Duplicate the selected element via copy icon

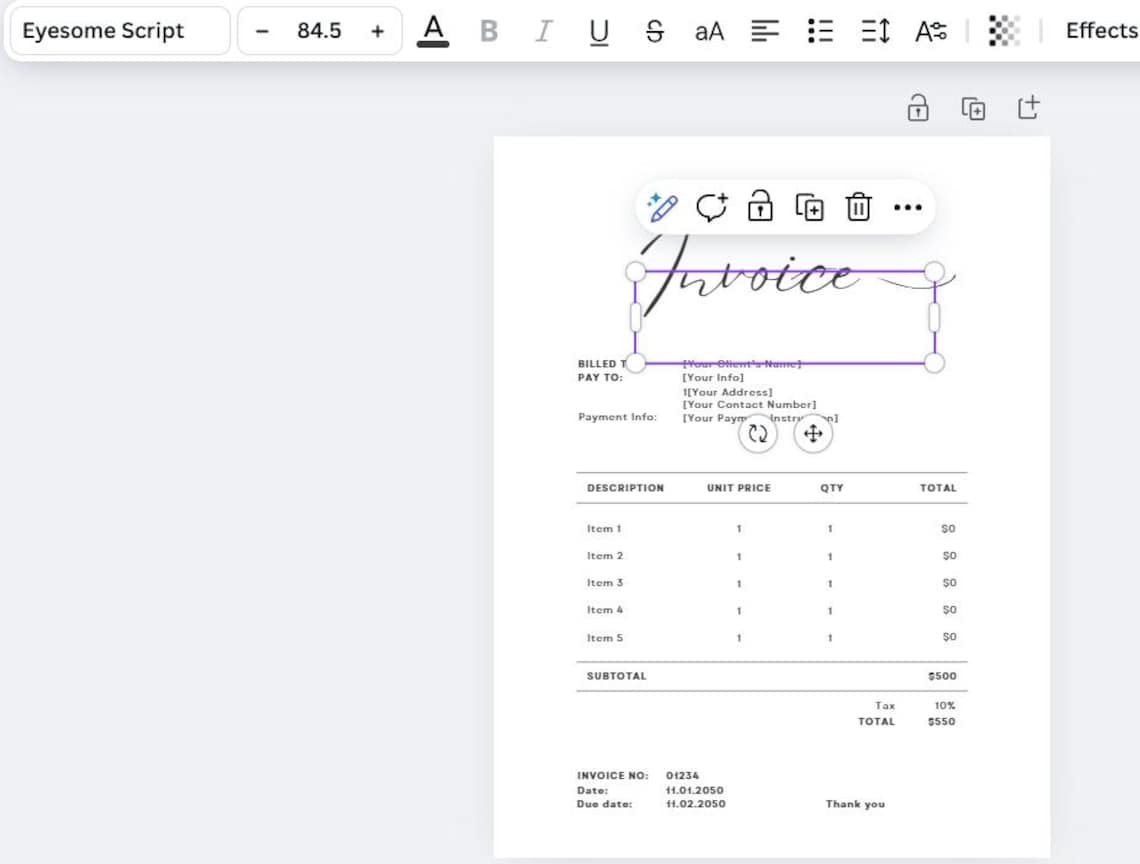[x=810, y=207]
